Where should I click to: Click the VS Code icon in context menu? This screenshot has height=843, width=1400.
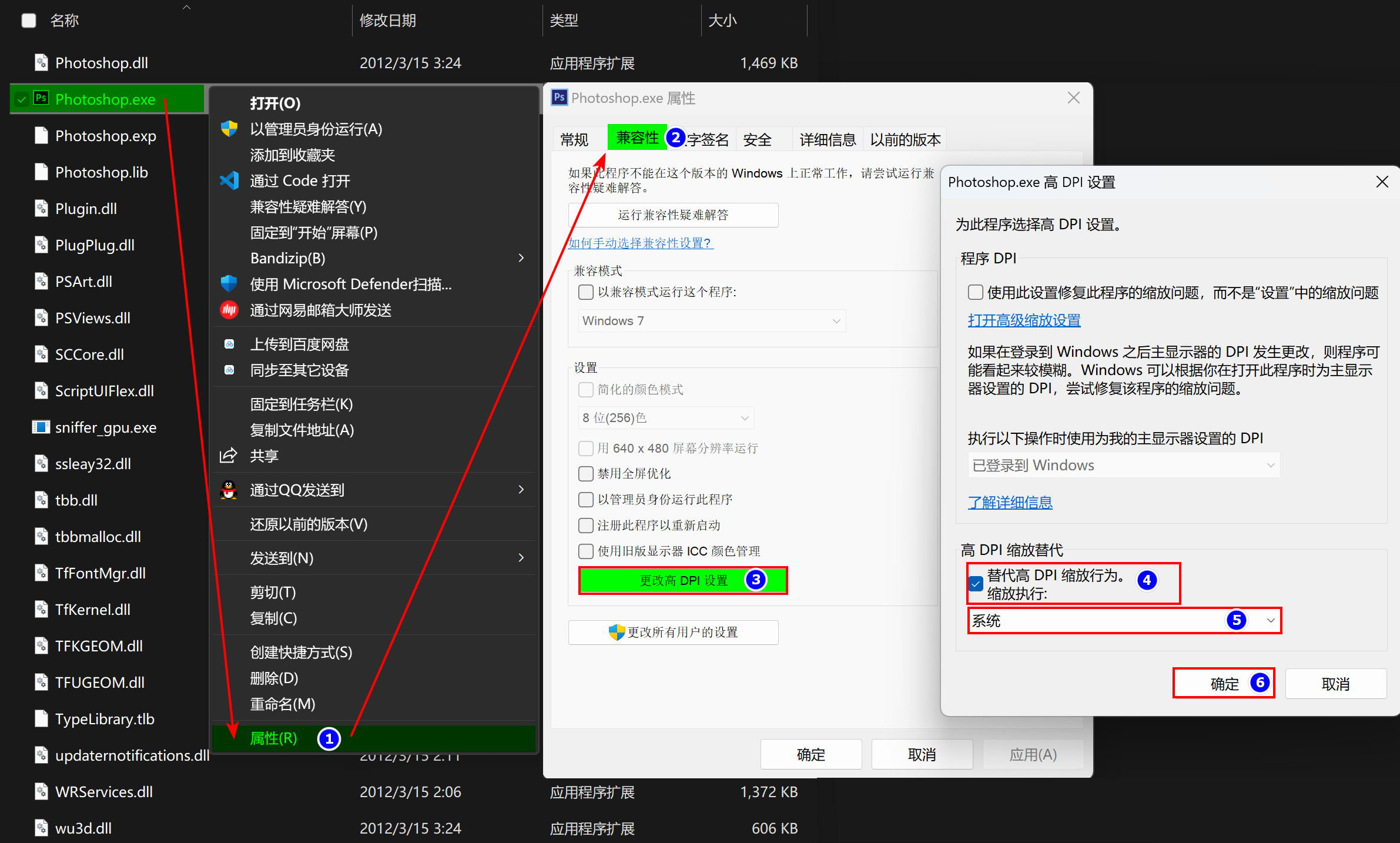pyautogui.click(x=229, y=180)
